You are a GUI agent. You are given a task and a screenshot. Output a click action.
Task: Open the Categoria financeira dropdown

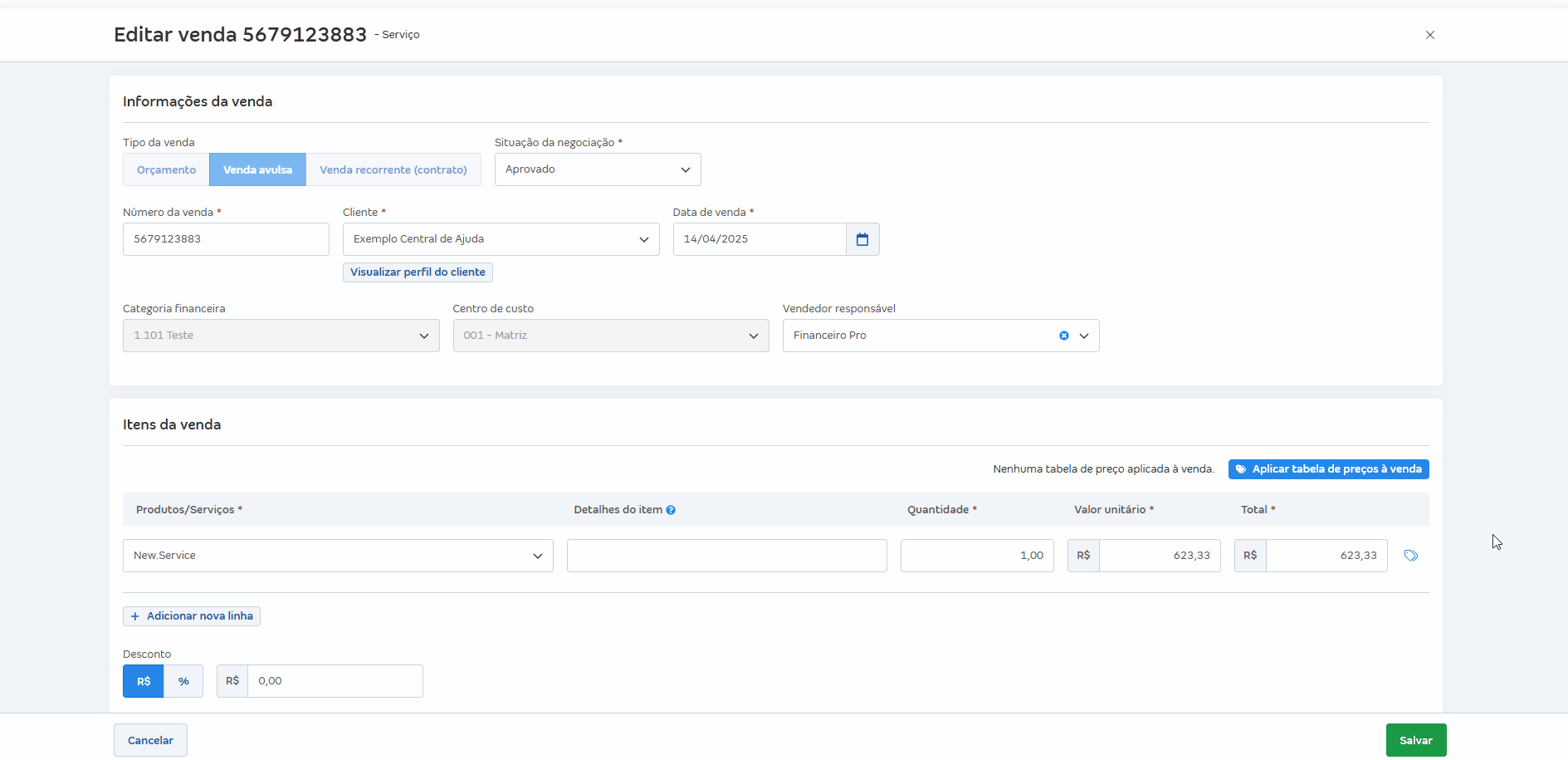[281, 336]
